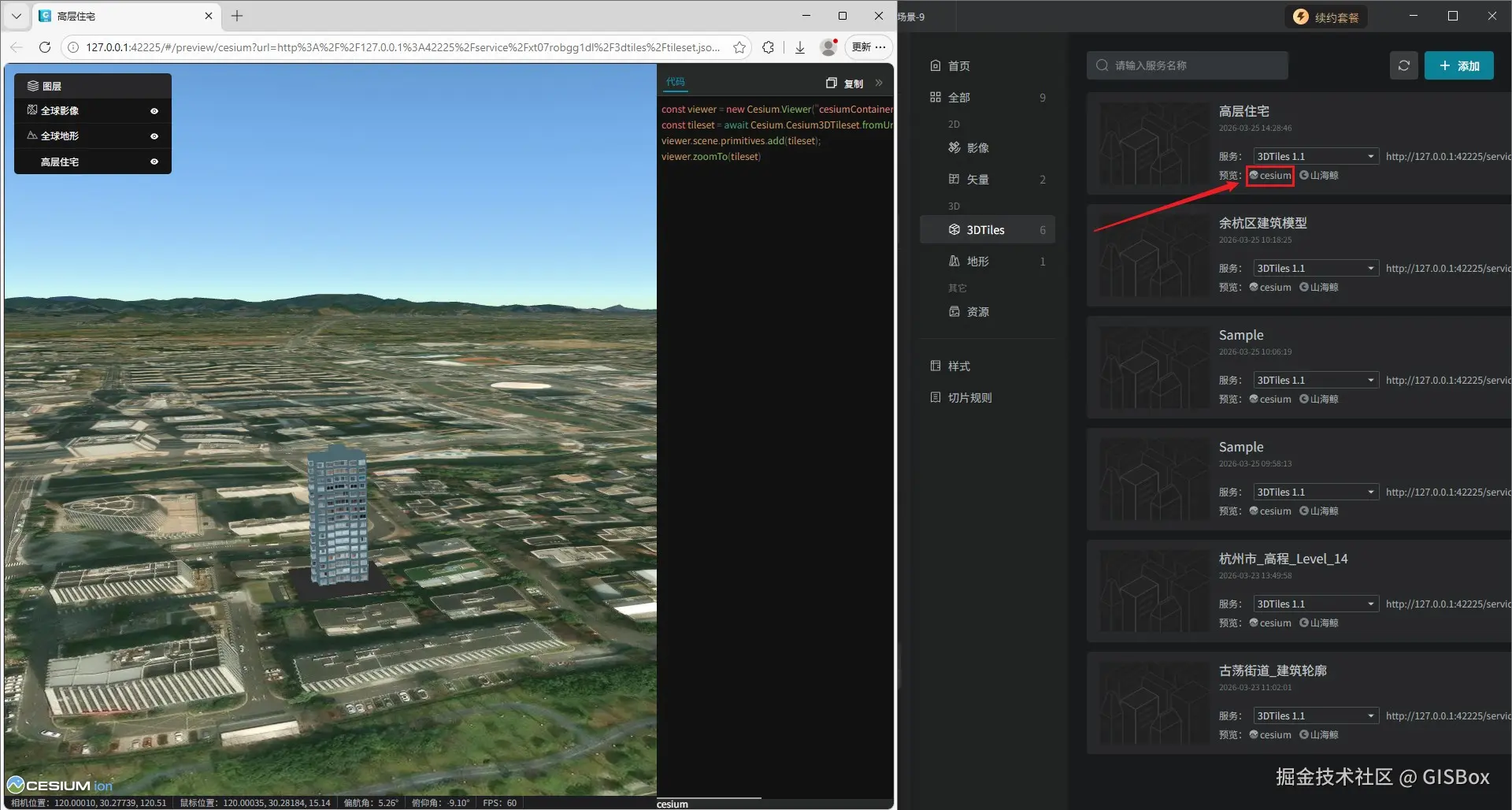Open 样式 in the sidebar

point(988,366)
